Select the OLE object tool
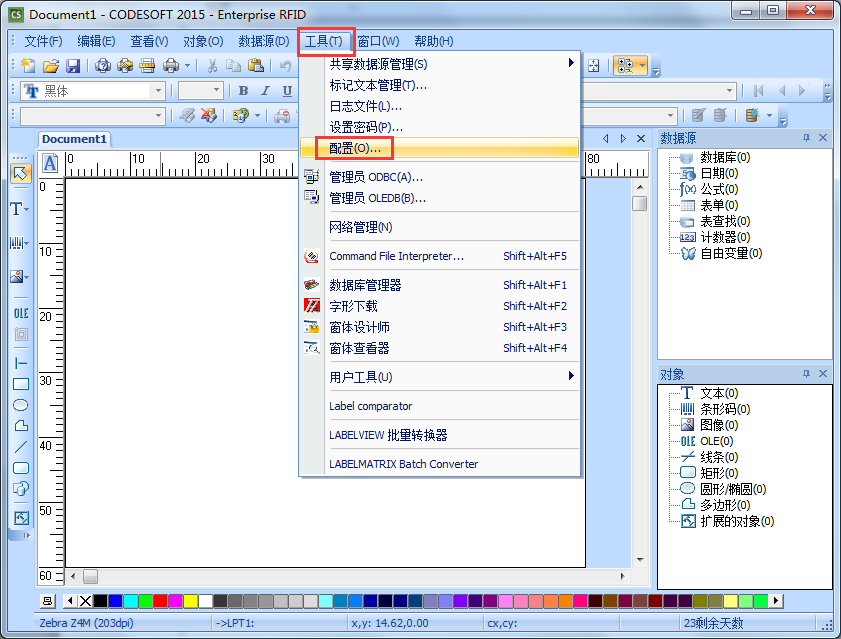841x639 pixels. [x=21, y=313]
